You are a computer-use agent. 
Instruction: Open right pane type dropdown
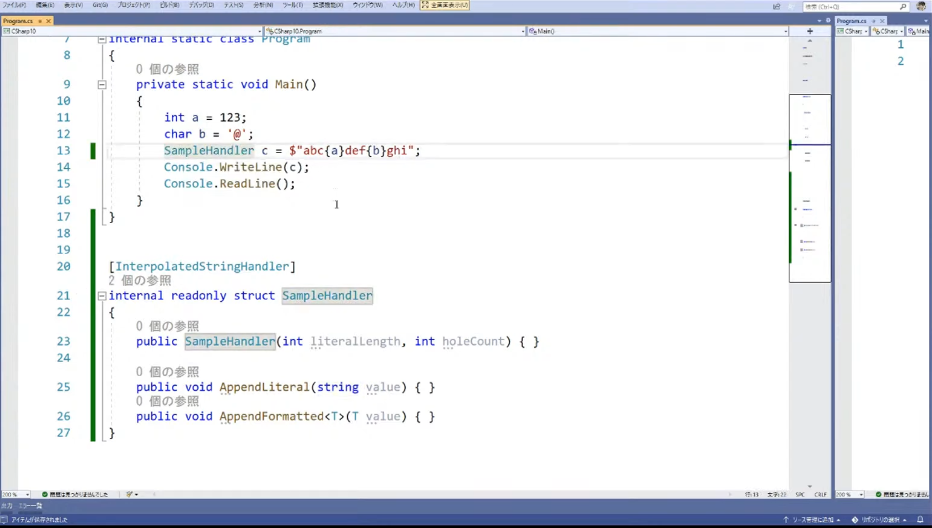(x=887, y=31)
